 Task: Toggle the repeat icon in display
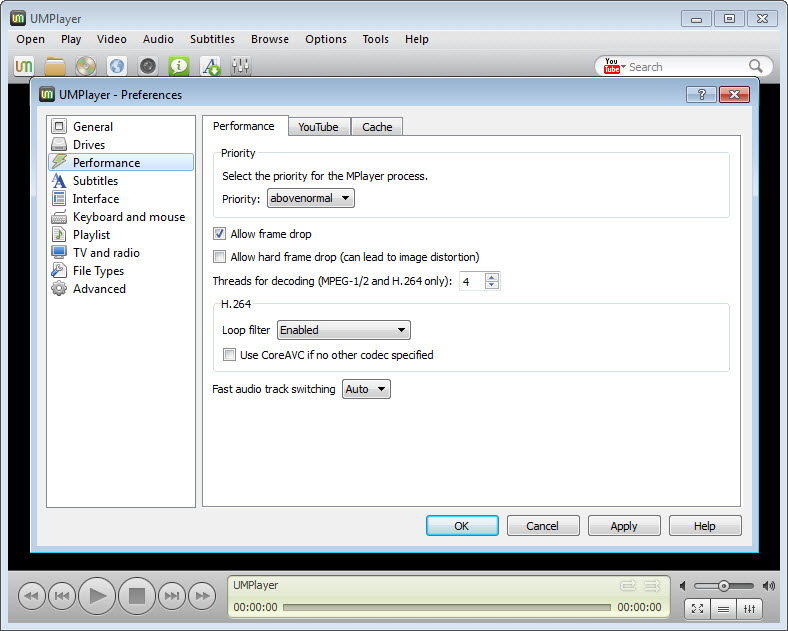pyautogui.click(x=628, y=585)
